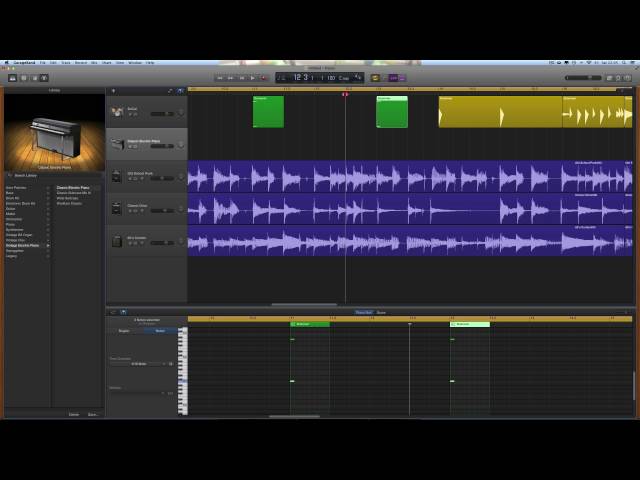The image size is (640, 480).
Task: Switch to the Score tab
Action: pos(381,313)
